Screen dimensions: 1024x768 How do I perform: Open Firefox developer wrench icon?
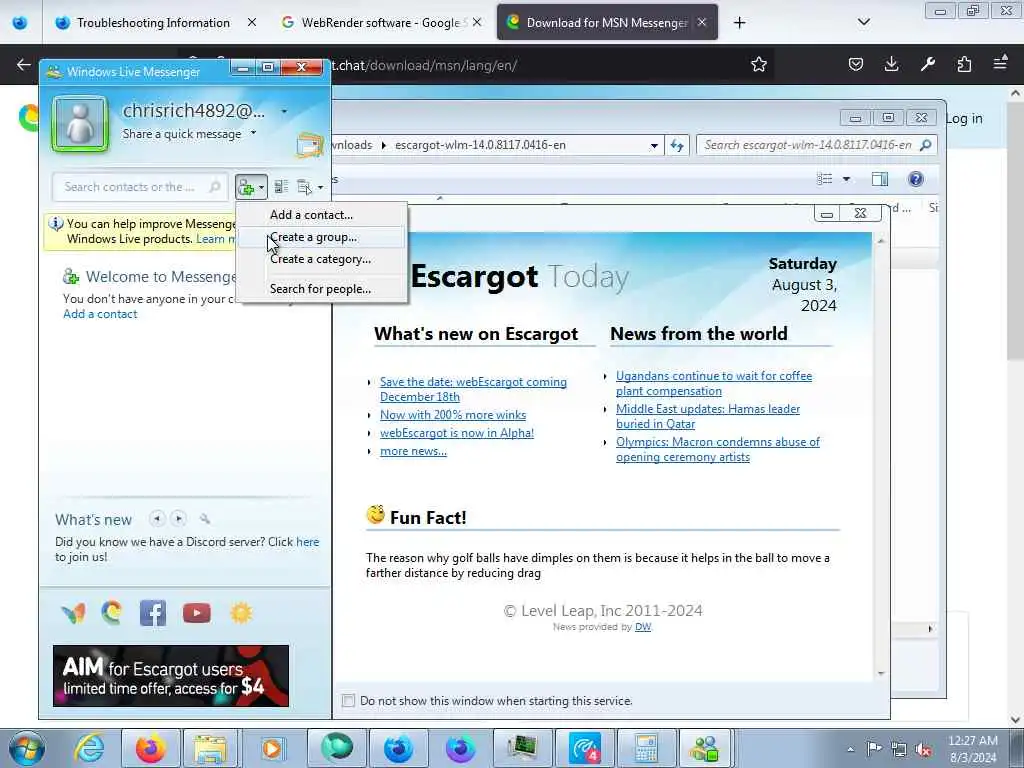click(x=928, y=64)
